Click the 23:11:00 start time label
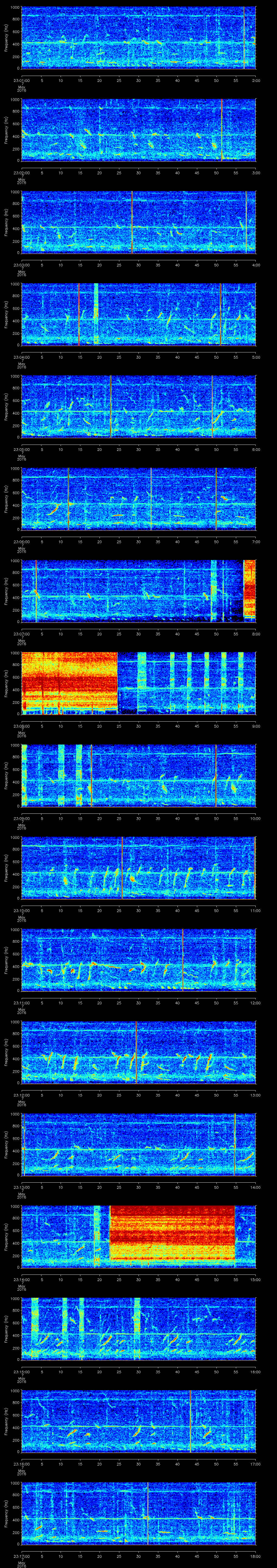The height and width of the screenshot is (1568, 277). point(22,1003)
